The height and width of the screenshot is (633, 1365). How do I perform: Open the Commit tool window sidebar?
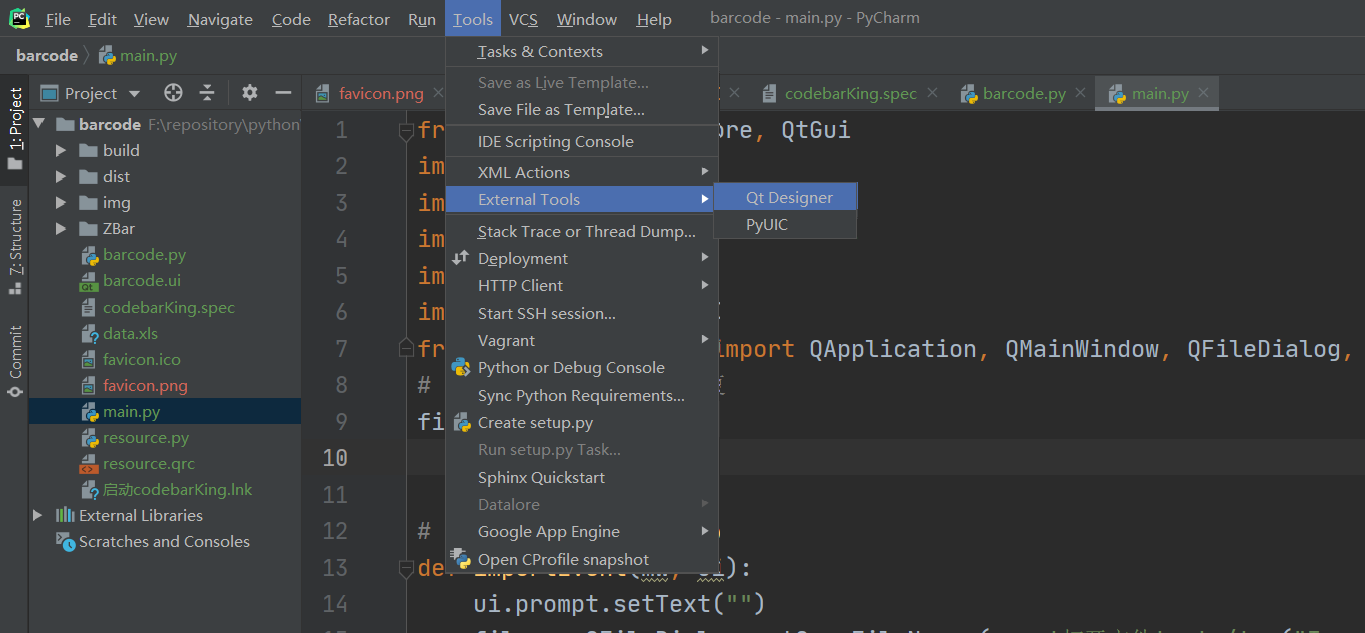[15, 361]
